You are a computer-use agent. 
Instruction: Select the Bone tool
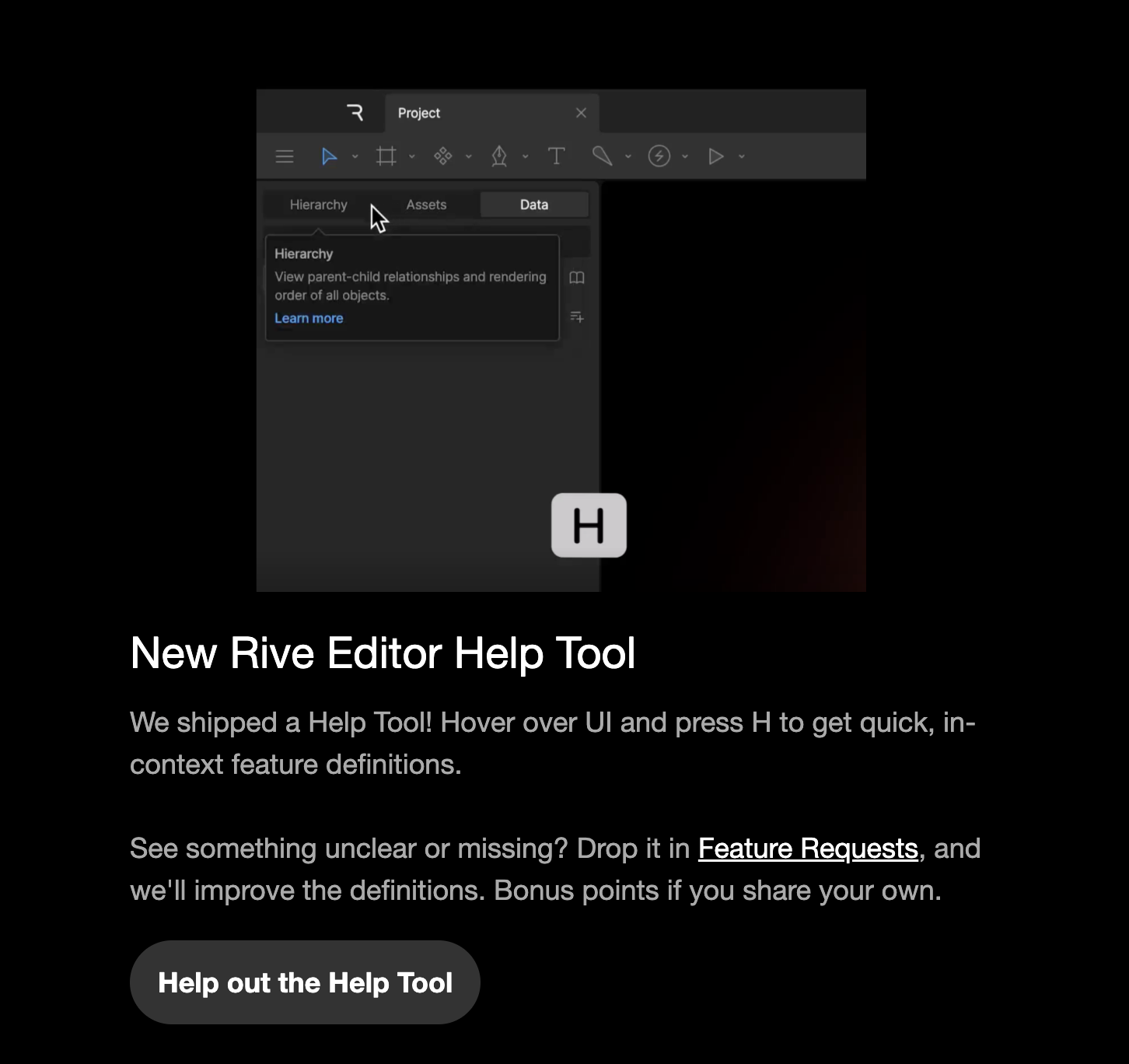coord(602,156)
